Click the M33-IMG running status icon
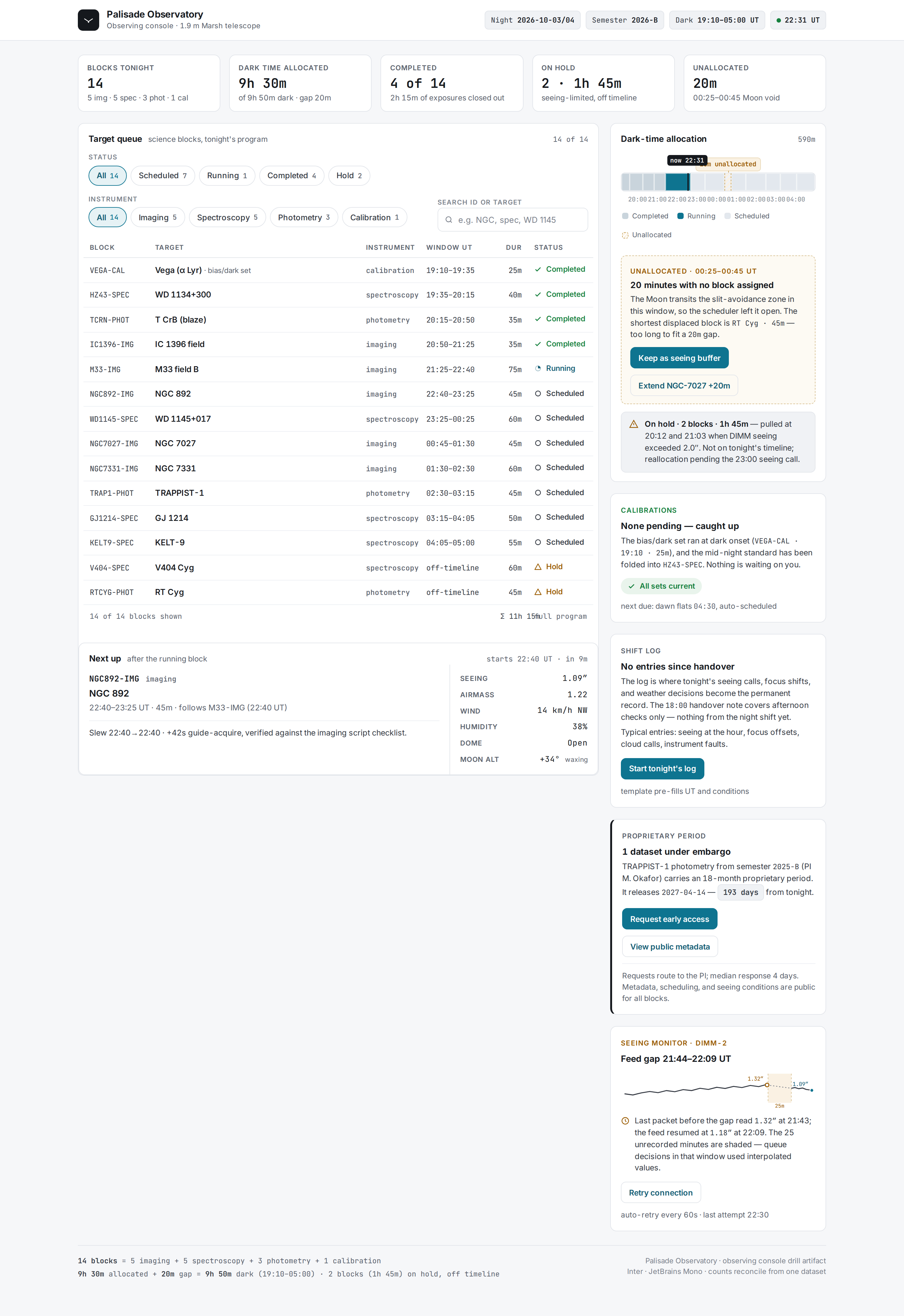Screen dimensions: 904x1316 (537, 369)
